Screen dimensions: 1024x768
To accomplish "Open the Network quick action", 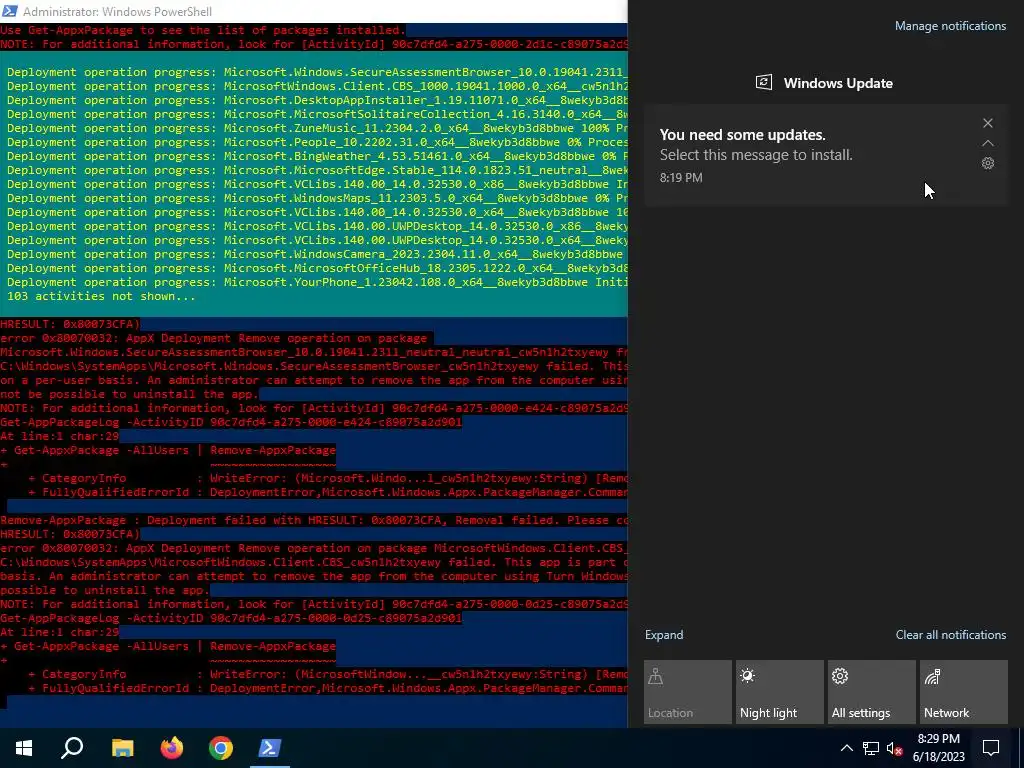I will pos(964,692).
